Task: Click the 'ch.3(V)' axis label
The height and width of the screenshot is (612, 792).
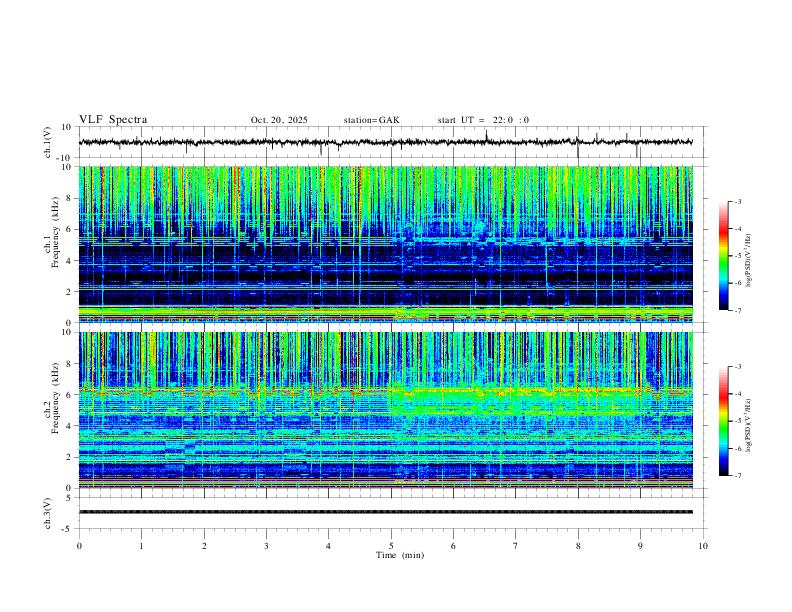Action: pyautogui.click(x=47, y=513)
